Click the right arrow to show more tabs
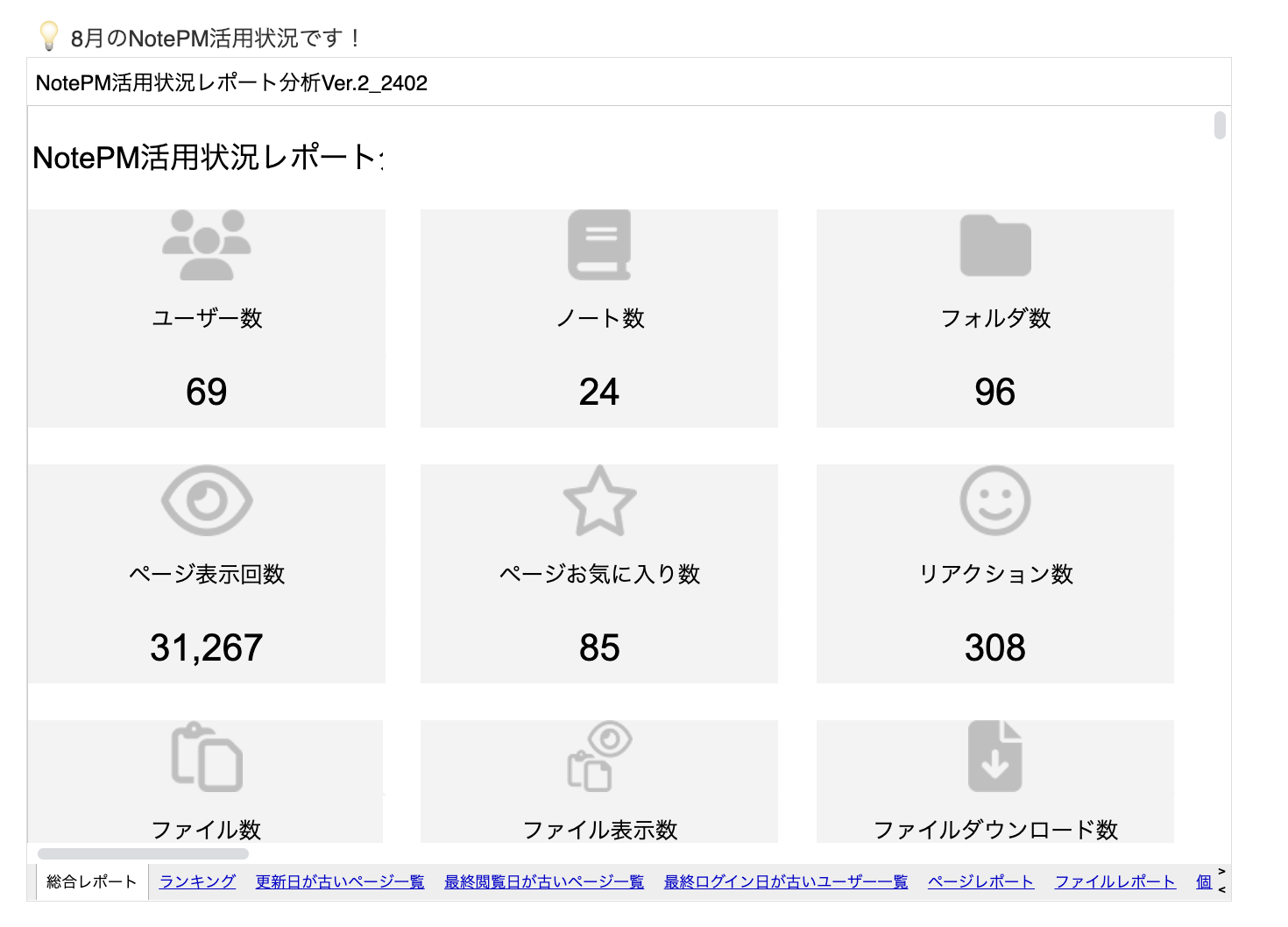This screenshot has height=927, width=1288. (x=1222, y=872)
